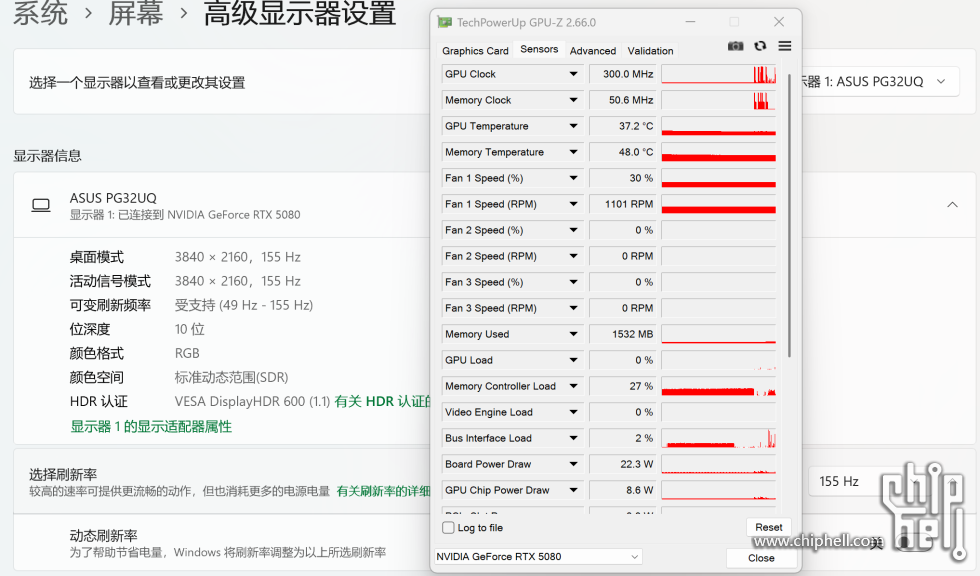Open the Fan 2 Speed (%) dropdown
The width and height of the screenshot is (980, 576).
pos(573,230)
